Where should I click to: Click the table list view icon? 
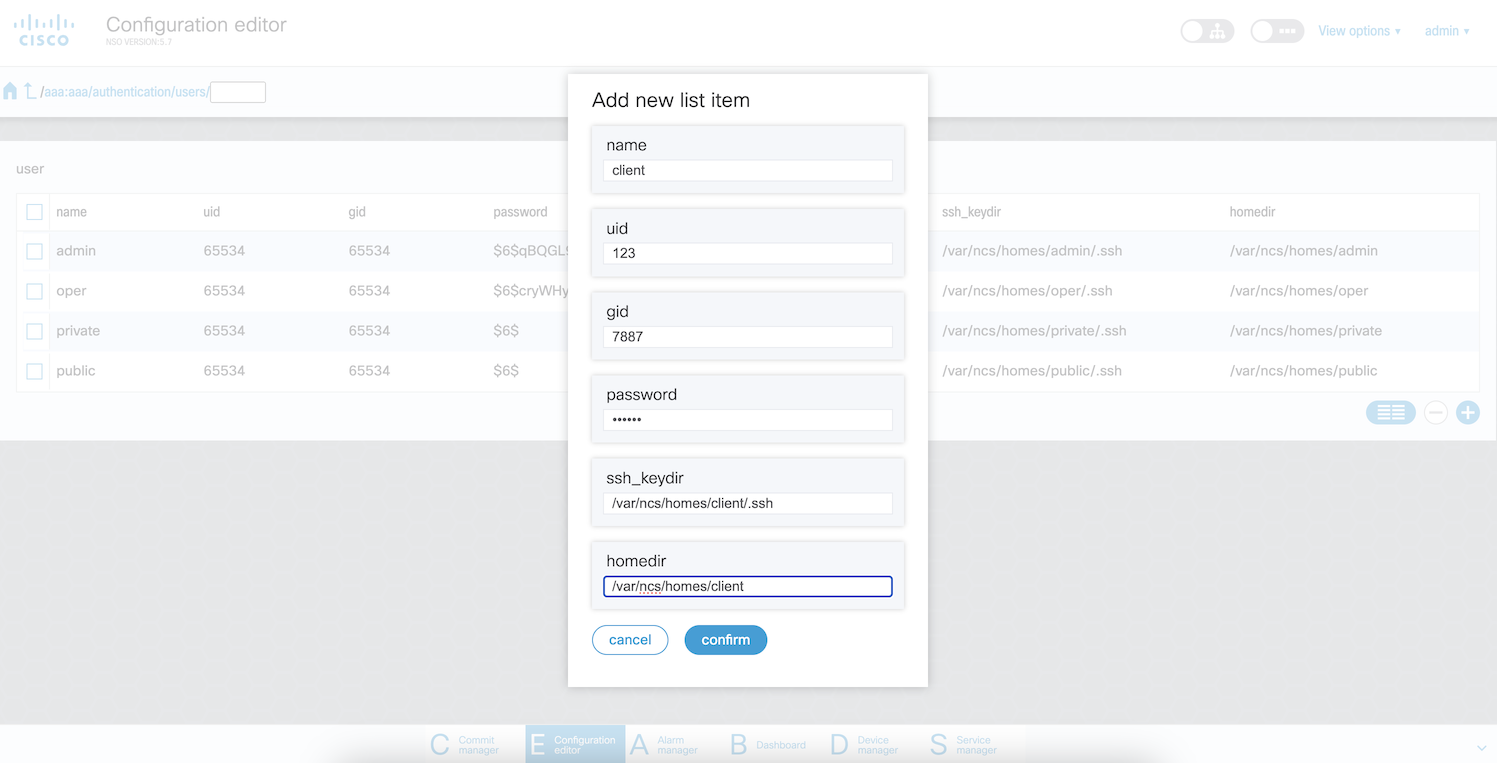[1390, 412]
